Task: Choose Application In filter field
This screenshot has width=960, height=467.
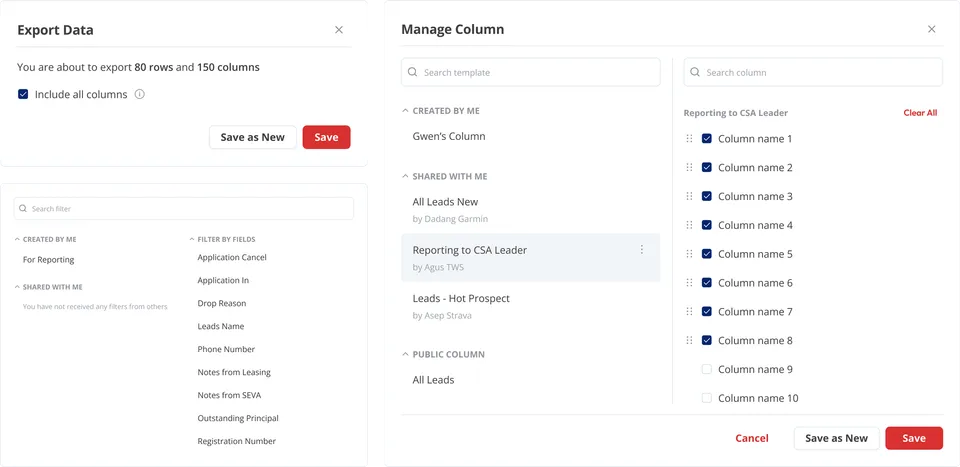Action: click(x=223, y=280)
